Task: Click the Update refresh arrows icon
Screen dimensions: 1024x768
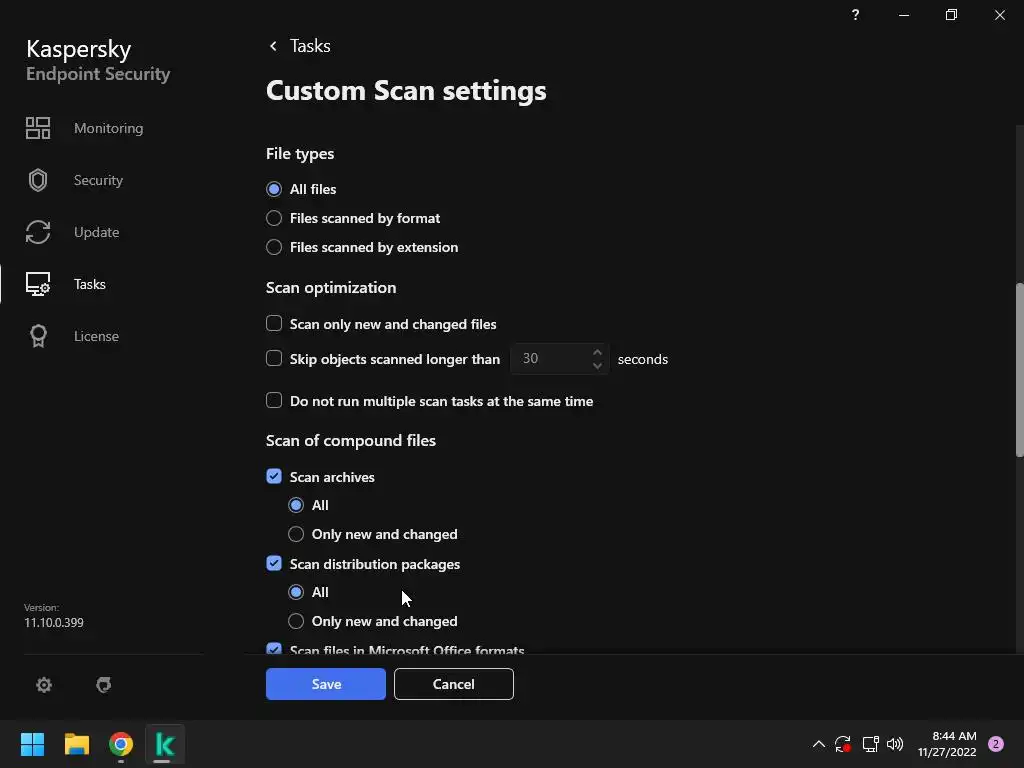Action: coord(38,232)
